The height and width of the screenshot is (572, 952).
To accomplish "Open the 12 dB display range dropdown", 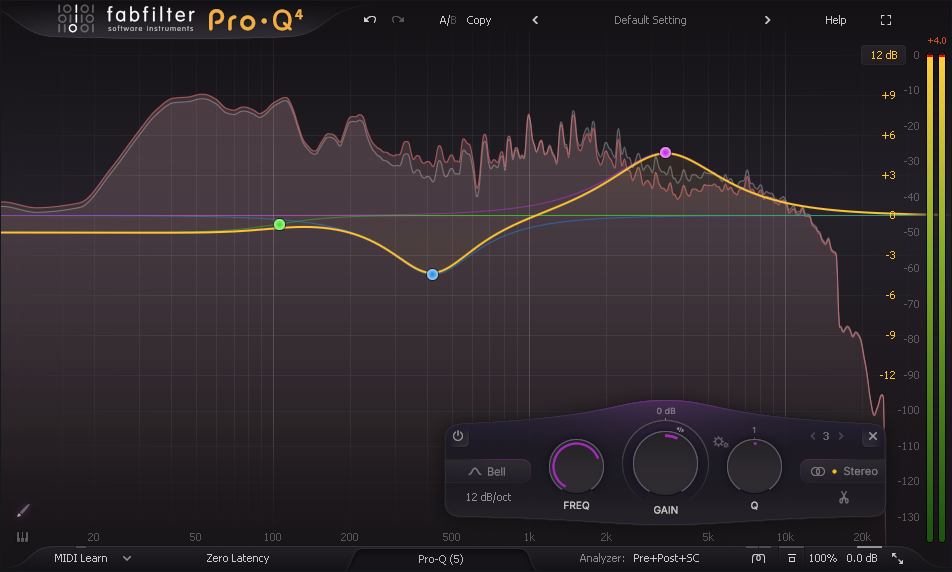I will pos(883,55).
